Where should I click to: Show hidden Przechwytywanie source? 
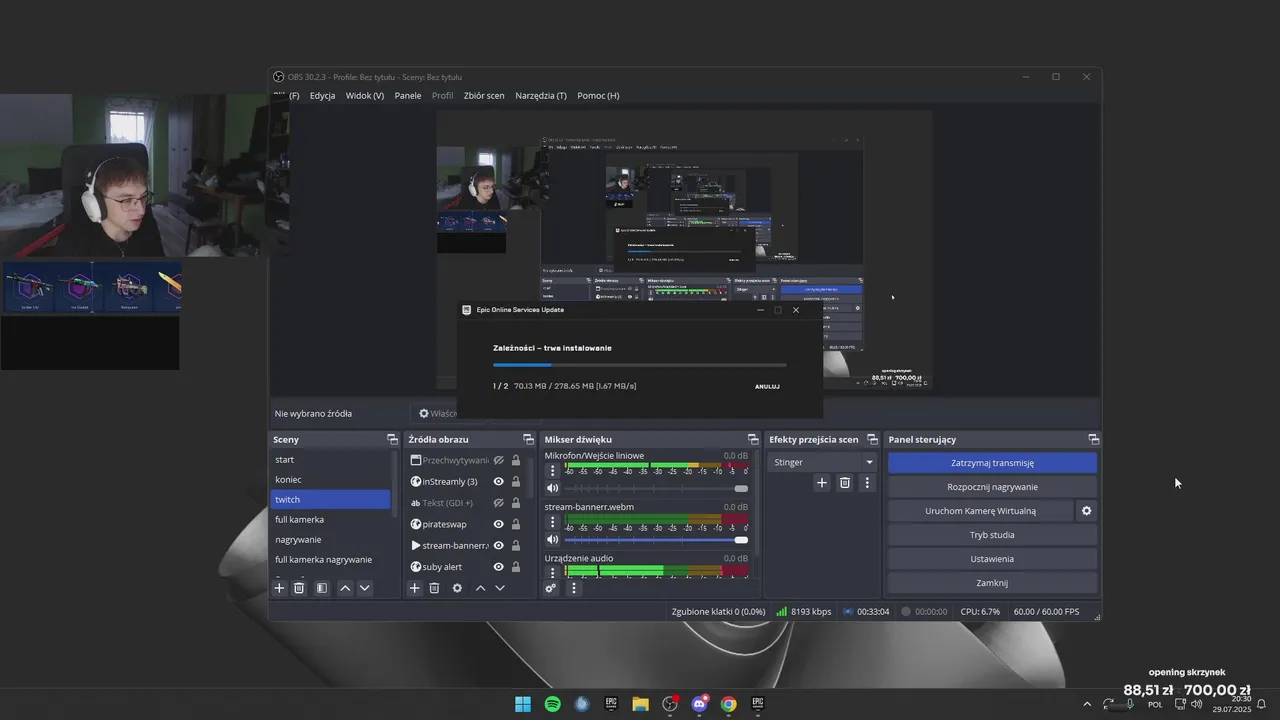498,461
